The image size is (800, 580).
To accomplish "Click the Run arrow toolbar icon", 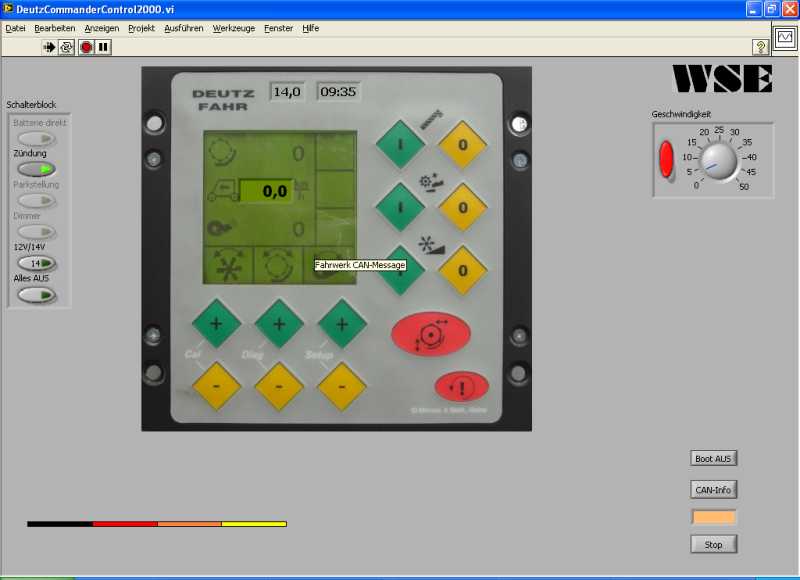I will click(49, 47).
